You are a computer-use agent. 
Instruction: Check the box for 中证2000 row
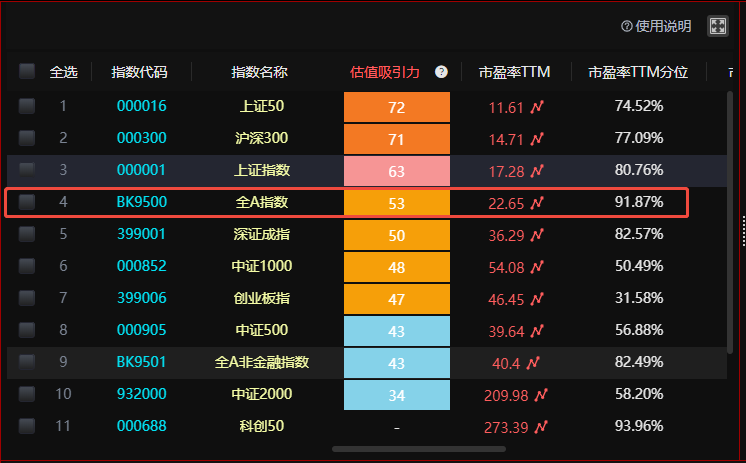(27, 394)
